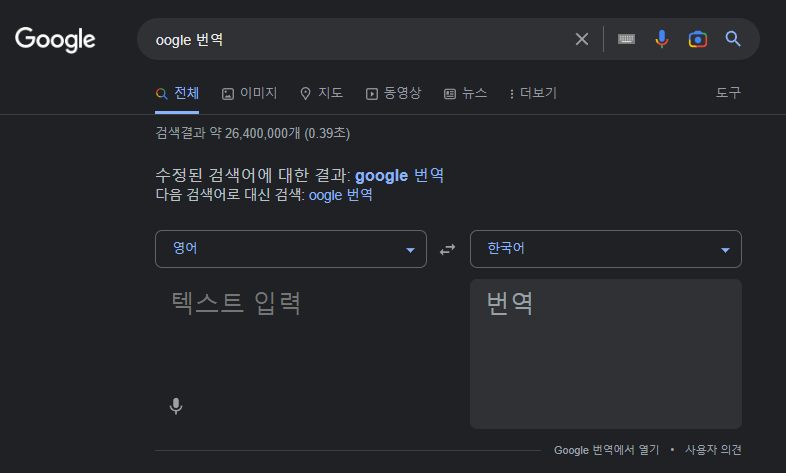Click the 사용자 의견 feedback link
786x473 pixels.
(713, 450)
